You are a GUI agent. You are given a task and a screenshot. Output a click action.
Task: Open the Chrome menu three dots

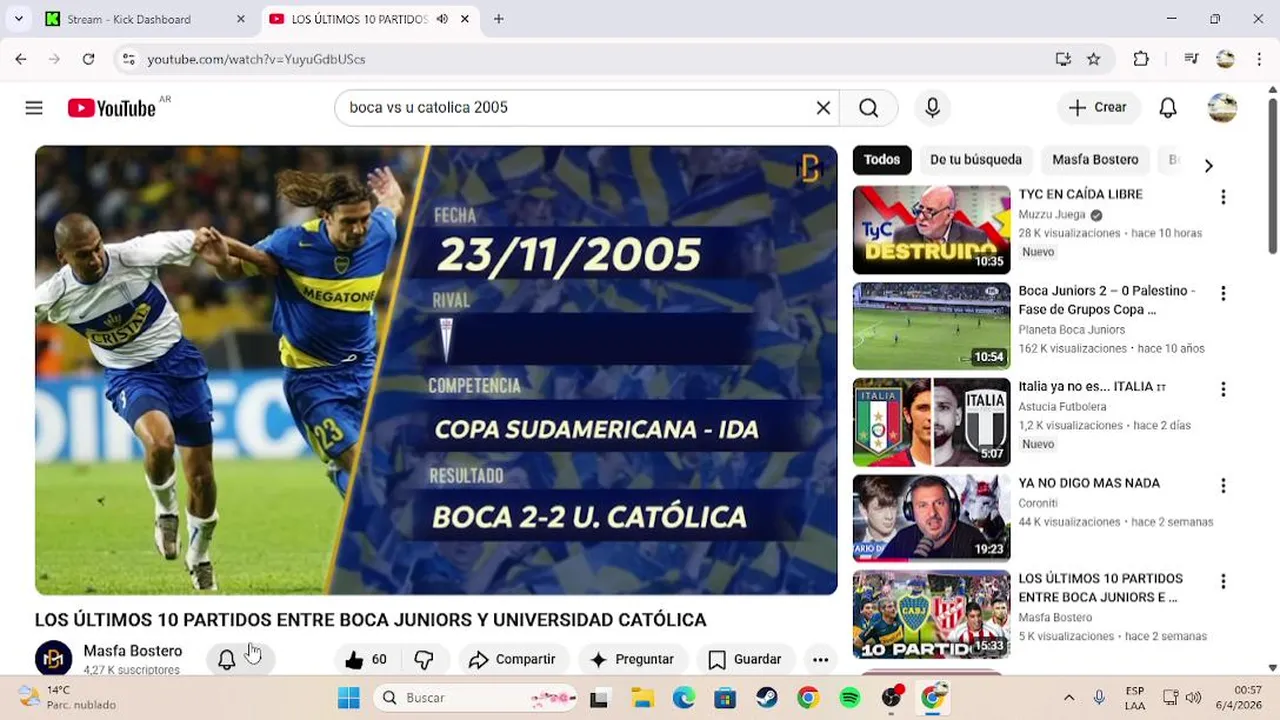(1259, 59)
